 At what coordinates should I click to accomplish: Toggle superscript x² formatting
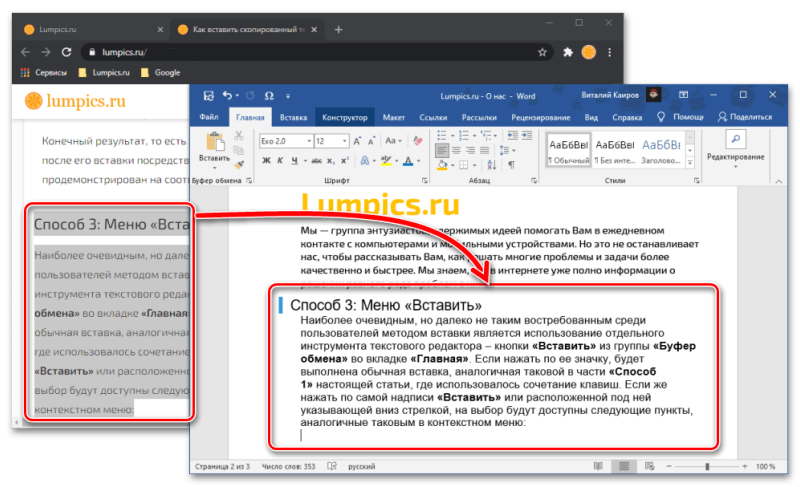(x=344, y=161)
